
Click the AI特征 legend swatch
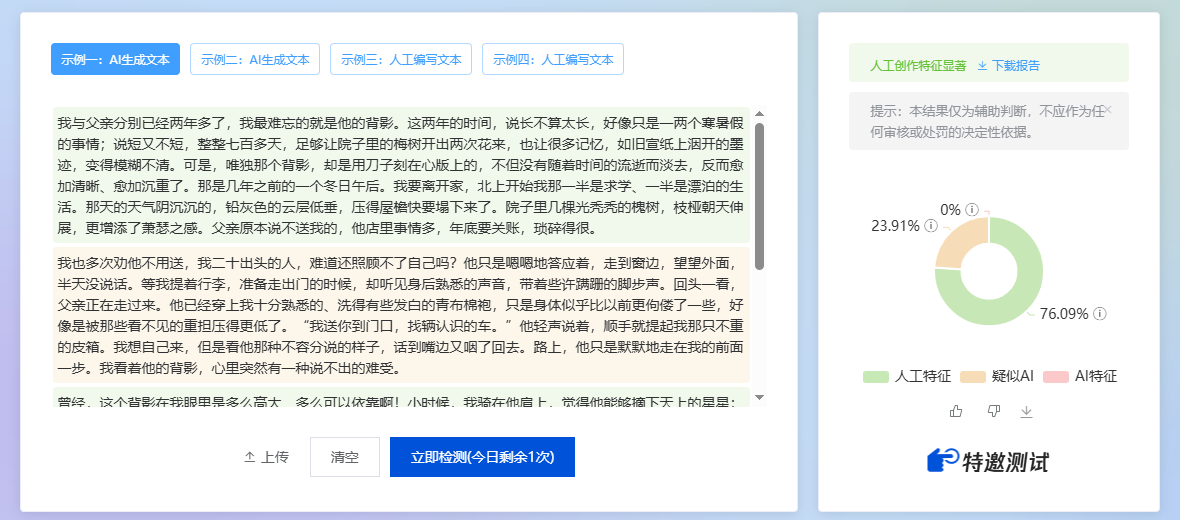(1056, 376)
